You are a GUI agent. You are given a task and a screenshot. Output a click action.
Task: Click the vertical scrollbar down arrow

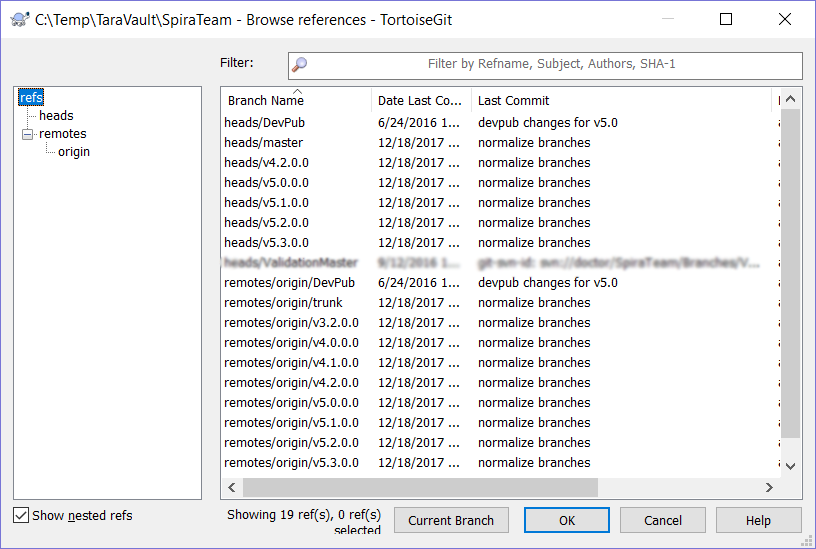click(x=790, y=466)
